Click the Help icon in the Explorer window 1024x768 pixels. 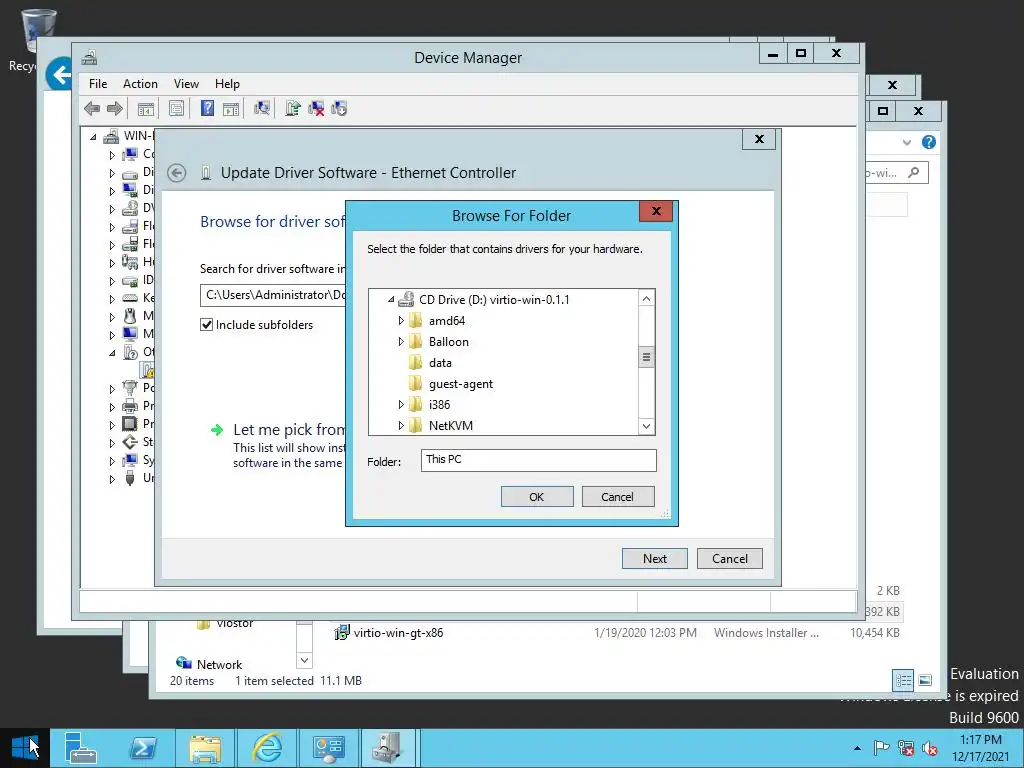click(x=929, y=142)
